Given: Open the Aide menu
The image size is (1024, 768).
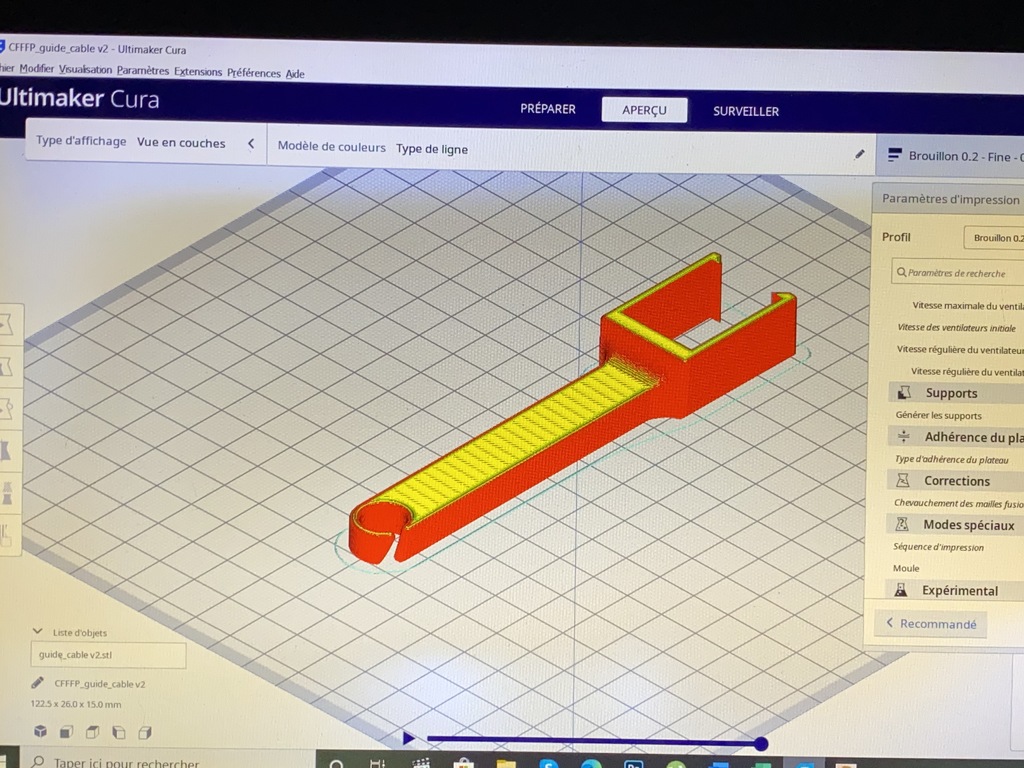Looking at the screenshot, I should (x=295, y=74).
